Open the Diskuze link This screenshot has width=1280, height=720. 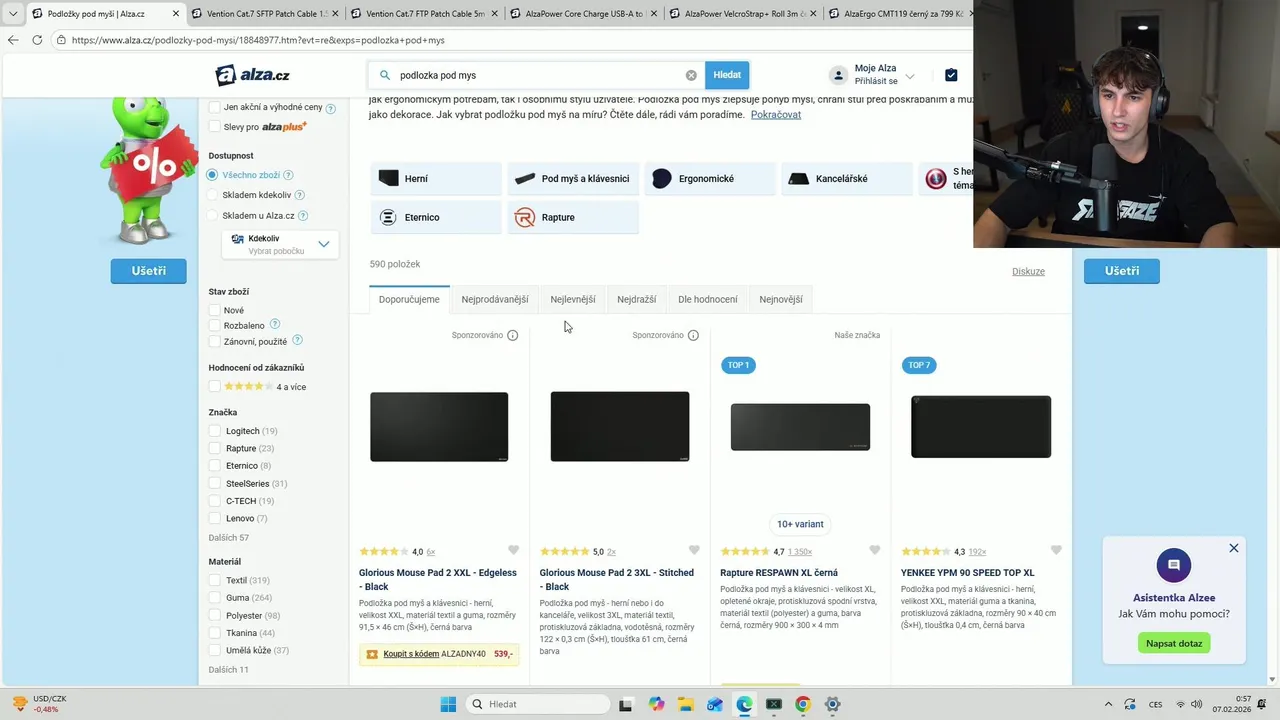1028,271
